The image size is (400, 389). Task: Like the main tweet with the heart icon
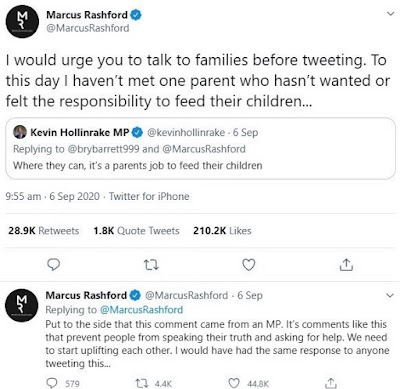248,265
